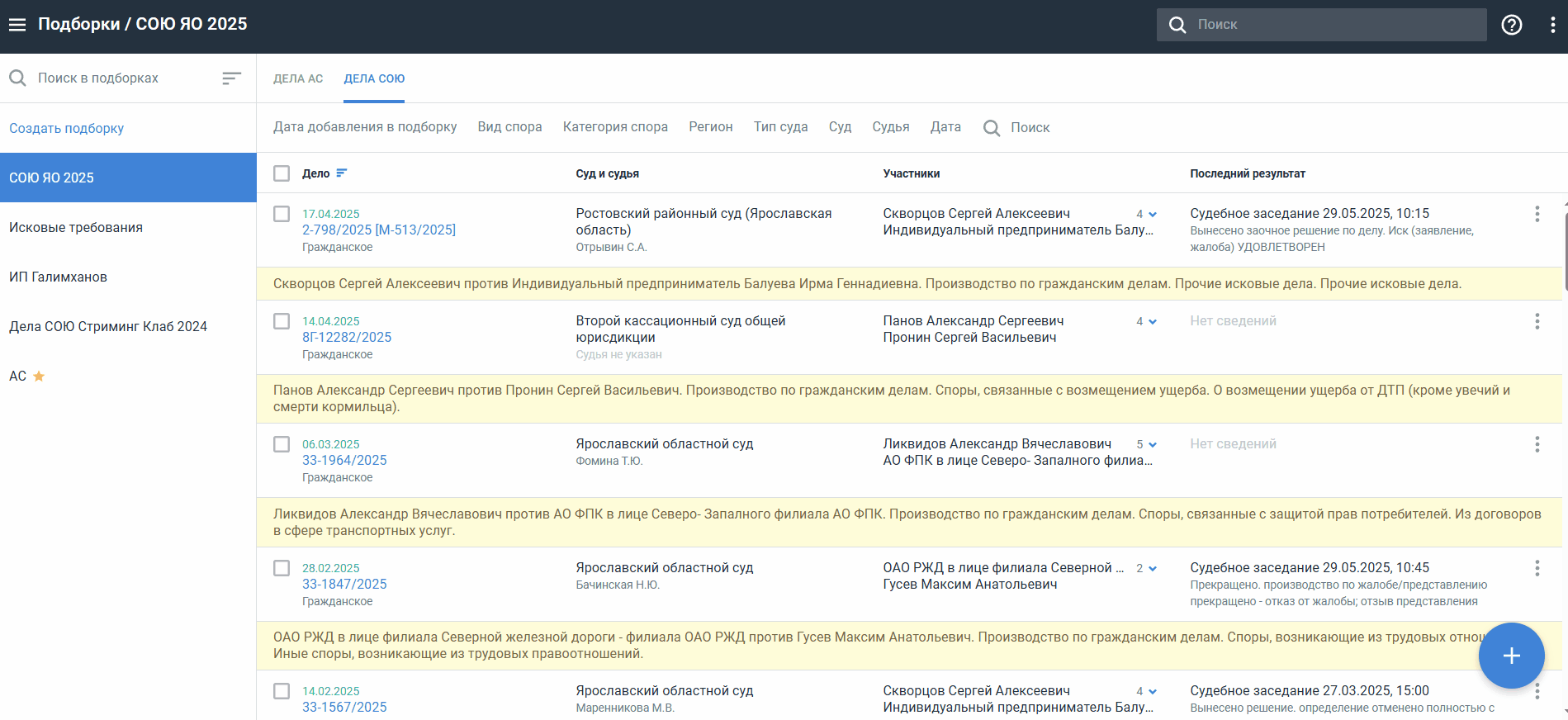Select the checkbox for case 33-1847/2025
The width and height of the screenshot is (1568, 720).
282,568
